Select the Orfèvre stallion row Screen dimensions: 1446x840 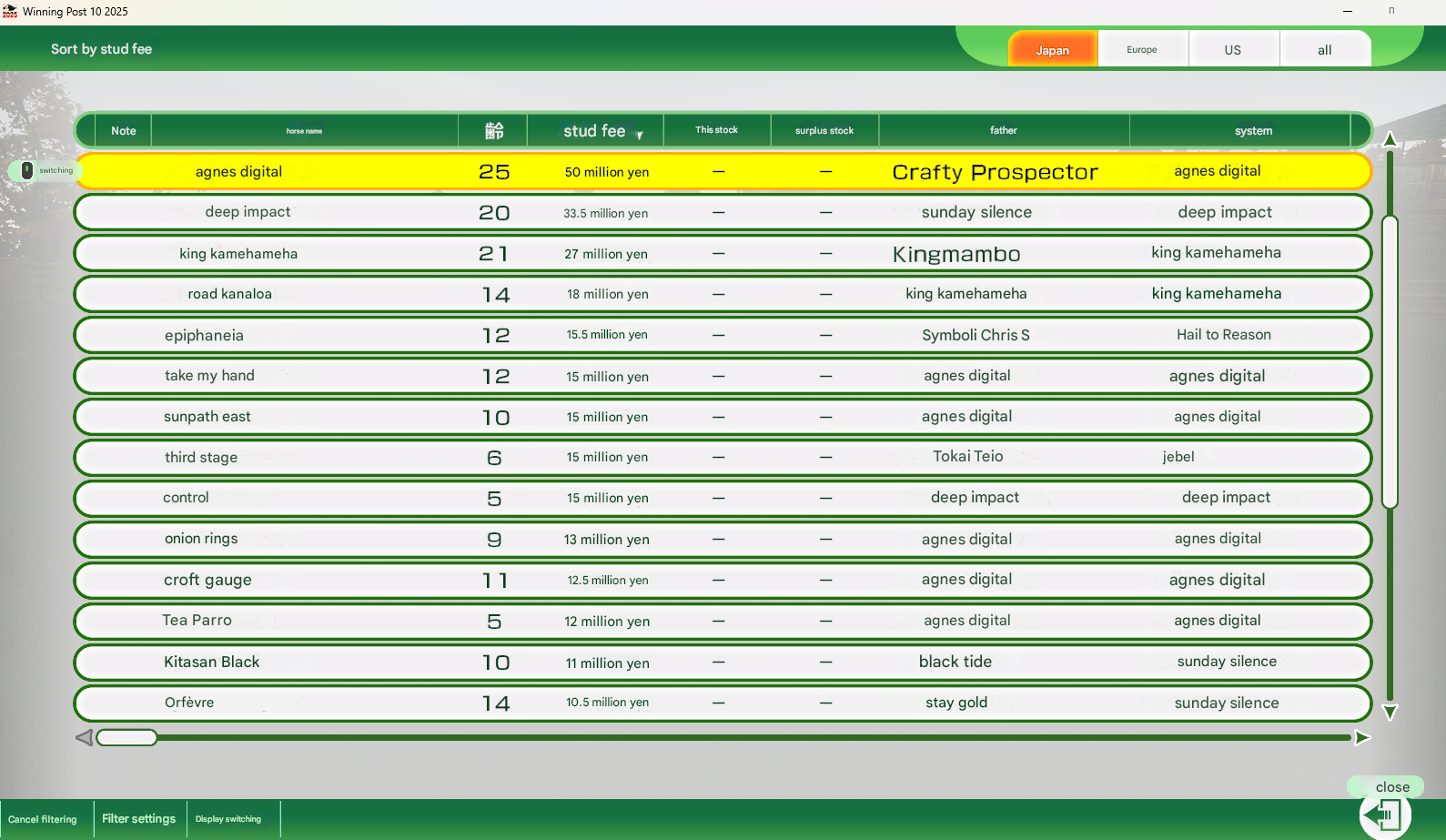pyautogui.click(x=723, y=703)
